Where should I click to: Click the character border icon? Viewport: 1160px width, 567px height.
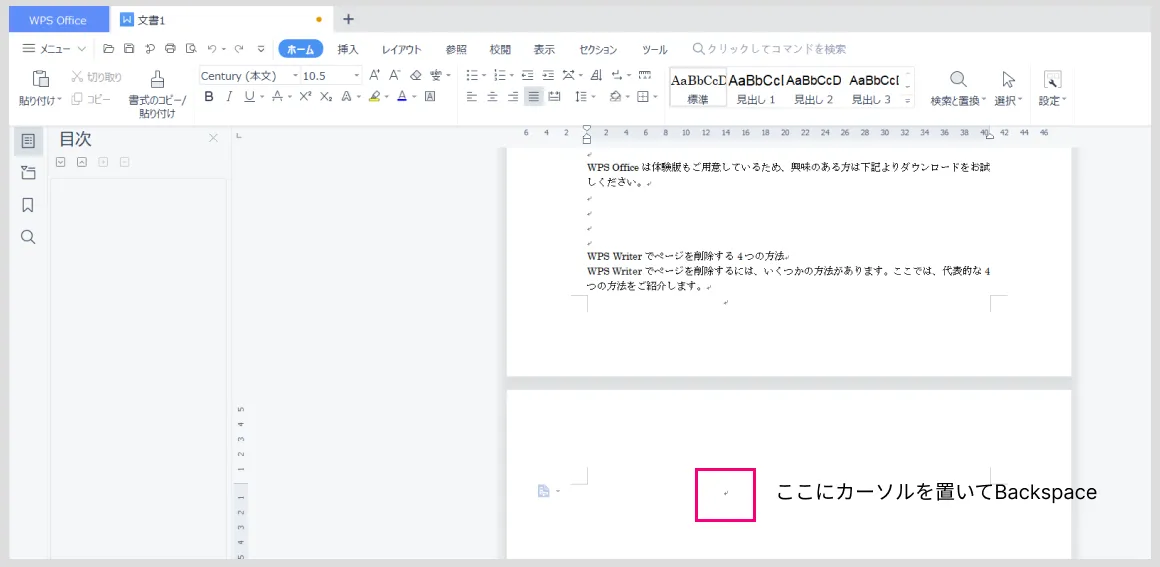tap(430, 96)
